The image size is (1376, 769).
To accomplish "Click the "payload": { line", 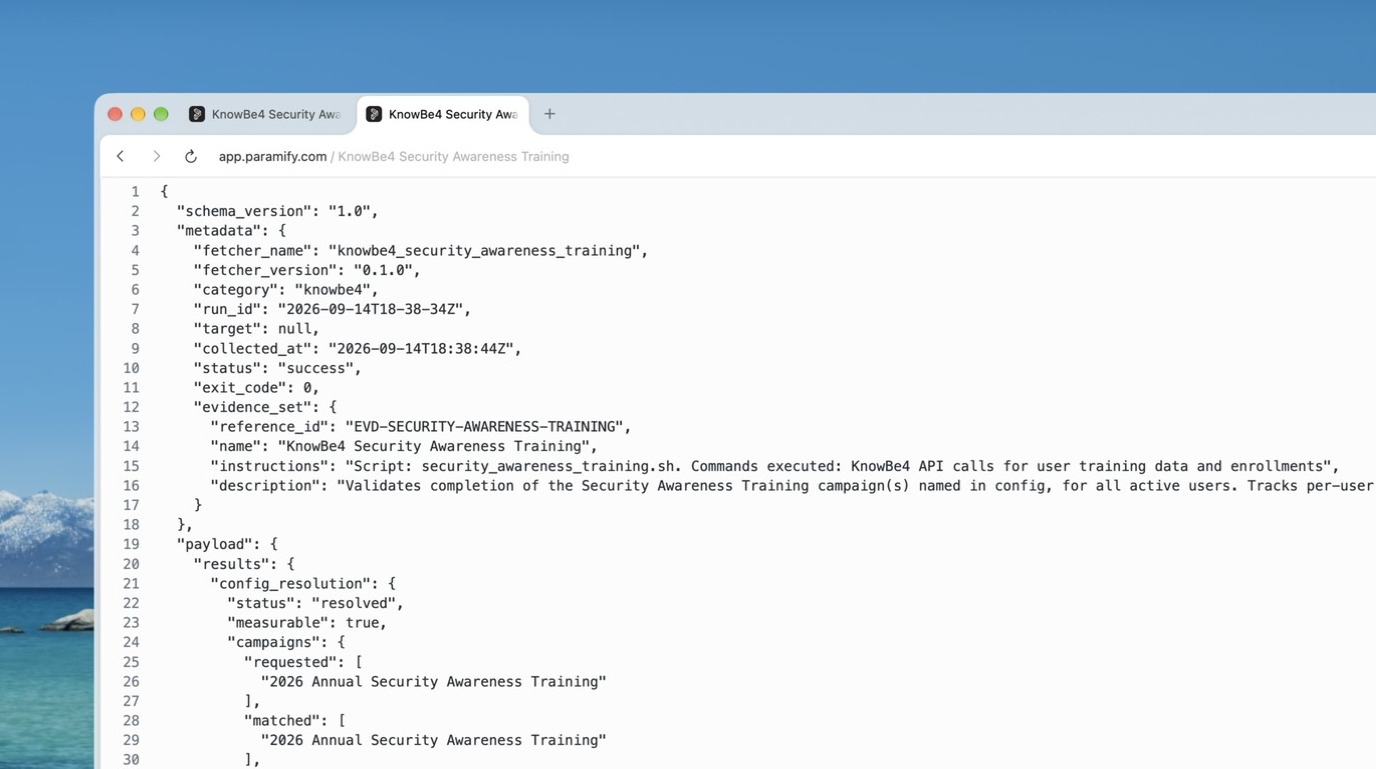I will (x=227, y=544).
